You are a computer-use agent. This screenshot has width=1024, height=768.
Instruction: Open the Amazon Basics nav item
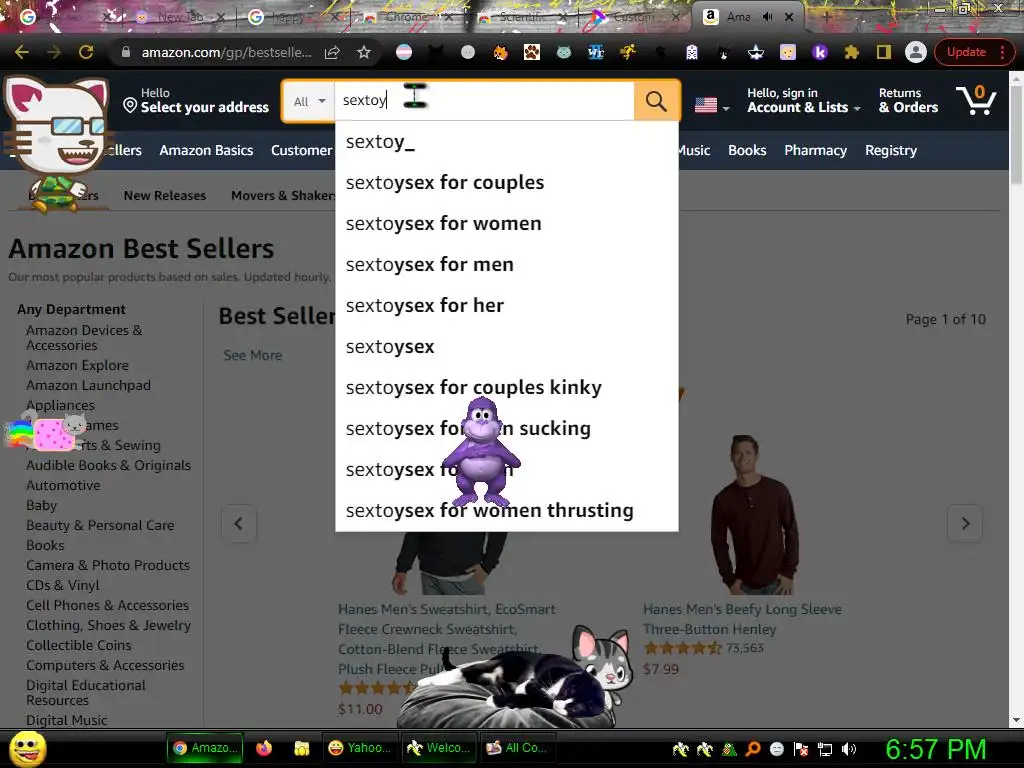[x=206, y=150]
